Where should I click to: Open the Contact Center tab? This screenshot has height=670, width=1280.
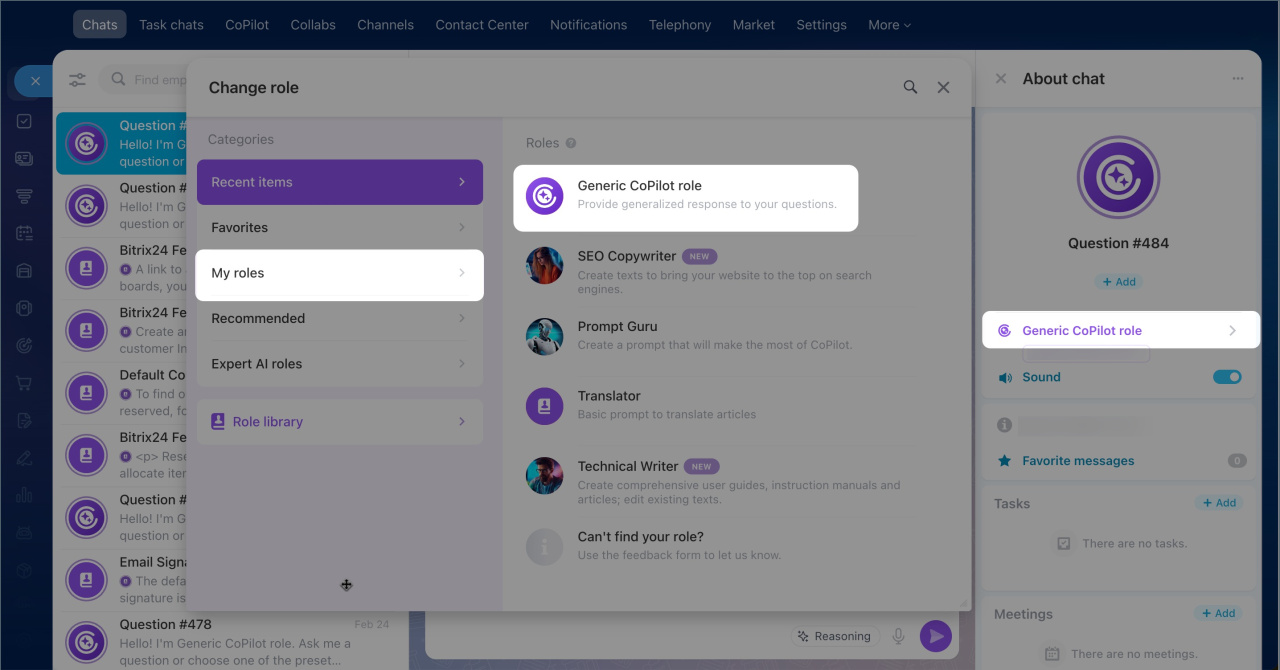[x=481, y=25]
